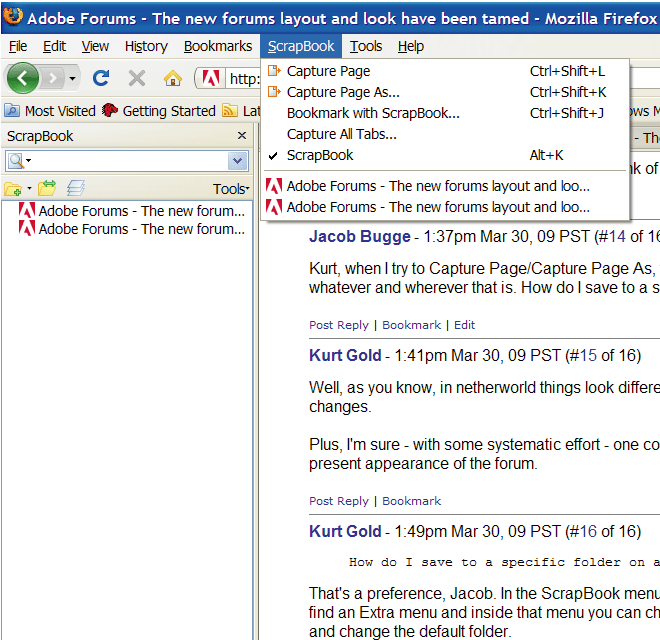Open the Edit menu
The height and width of the screenshot is (640, 660).
[x=54, y=46]
